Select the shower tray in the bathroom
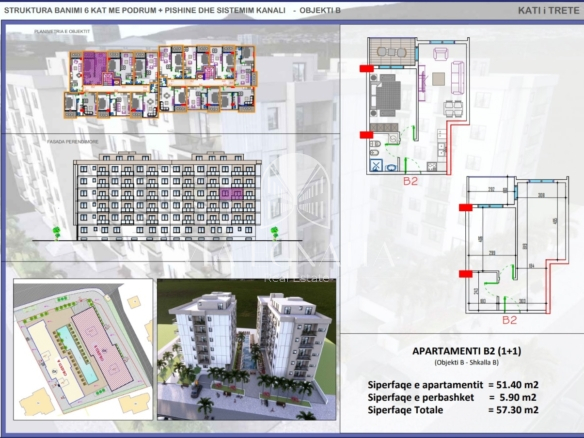 (376, 165)
